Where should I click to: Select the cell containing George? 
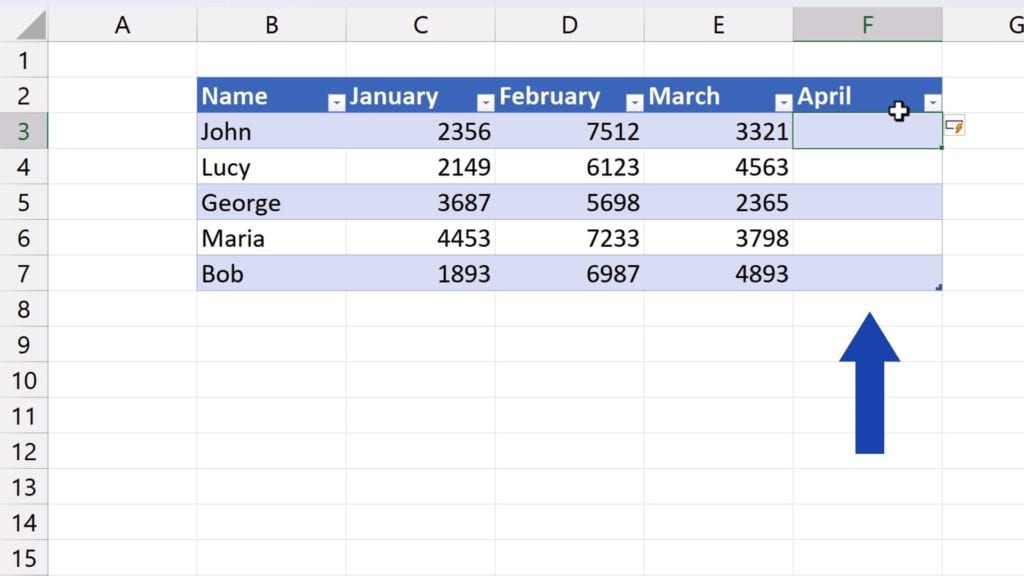click(x=271, y=202)
